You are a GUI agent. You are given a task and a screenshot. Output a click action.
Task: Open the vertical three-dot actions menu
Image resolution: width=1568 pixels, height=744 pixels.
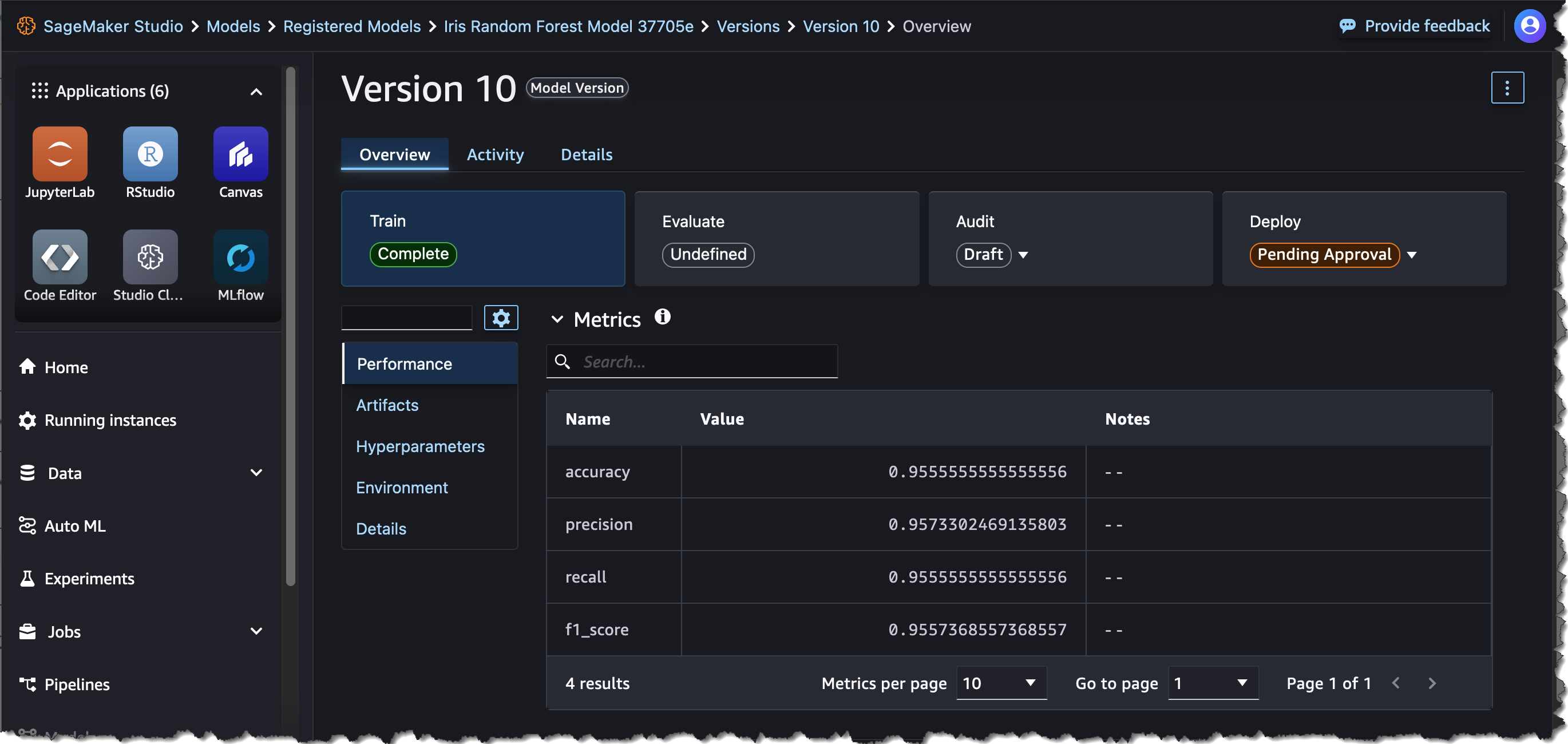pyautogui.click(x=1507, y=88)
